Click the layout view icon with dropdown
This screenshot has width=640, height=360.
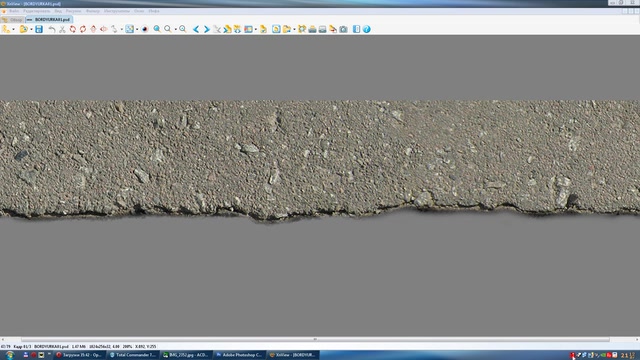[248, 29]
